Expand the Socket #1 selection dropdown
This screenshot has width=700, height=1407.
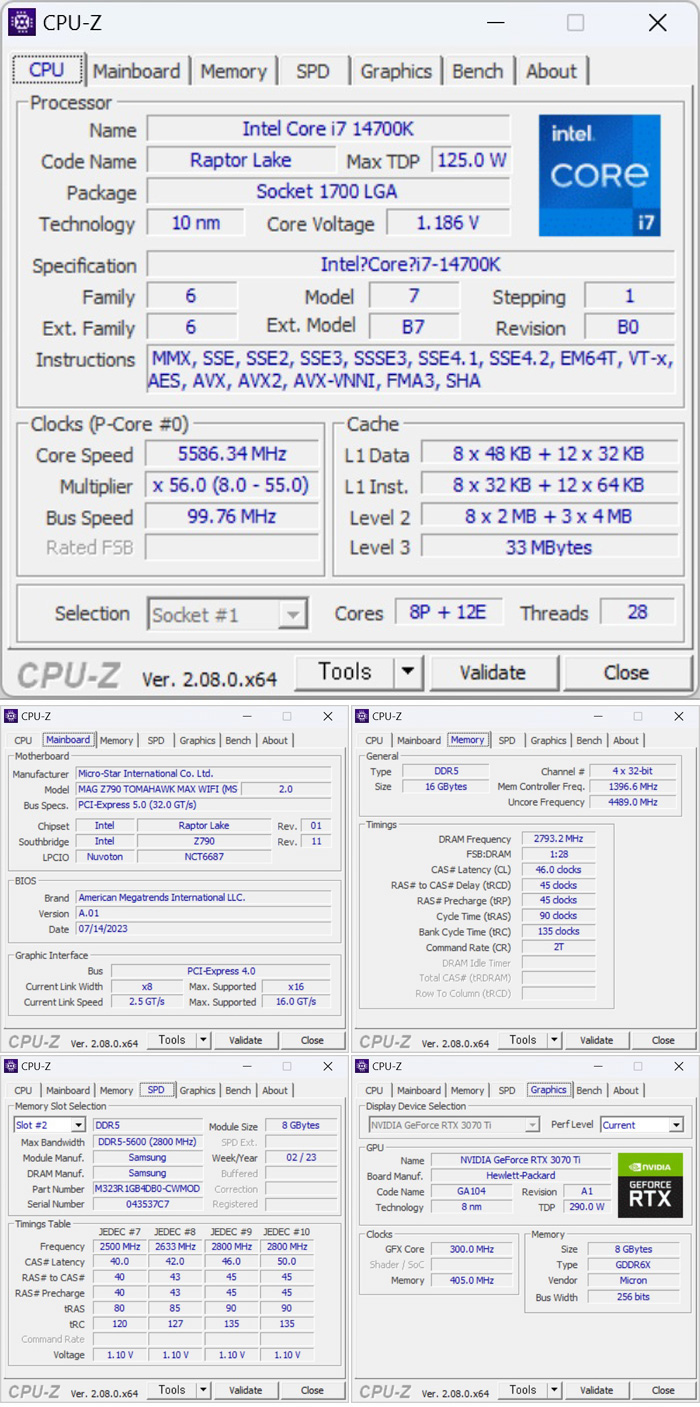293,615
